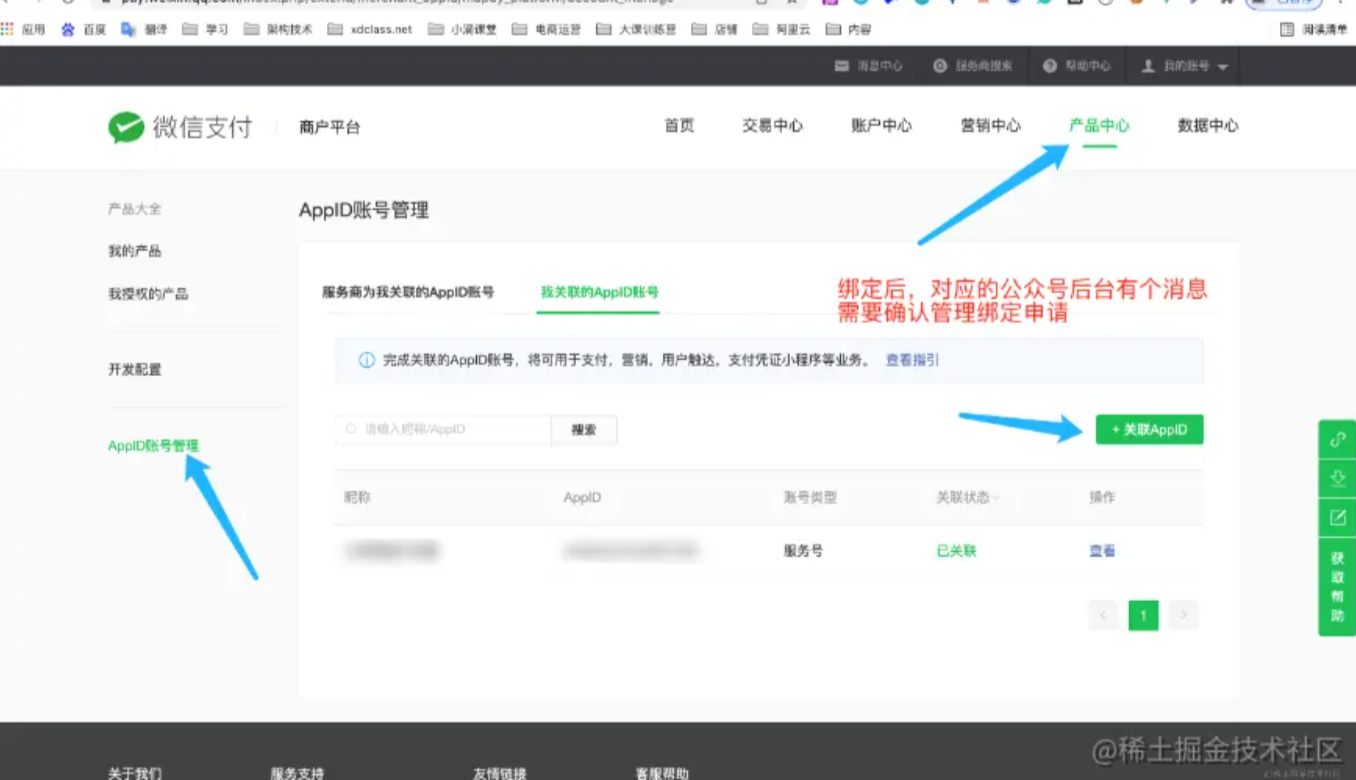Viewport: 1356px width, 780px height.
Task: Open the 百度 bookmark
Action: pyautogui.click(x=84, y=29)
